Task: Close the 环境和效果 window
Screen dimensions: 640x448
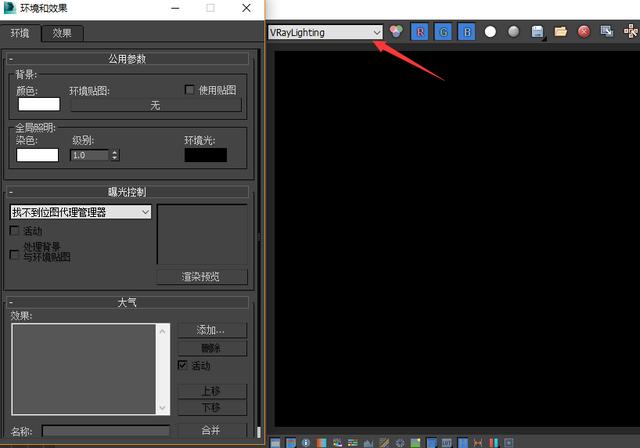Action: (x=246, y=8)
